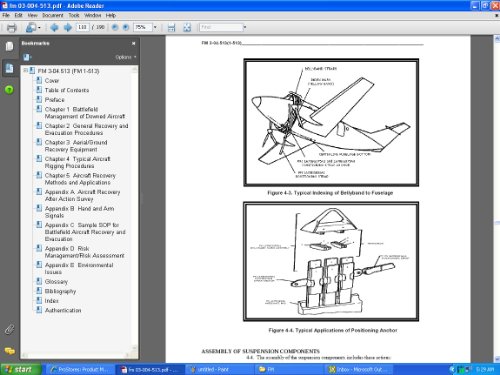The image size is (500, 375).
Task: Click the Figure 4-4 positioning anchor illustration
Action: pyautogui.click(x=331, y=261)
